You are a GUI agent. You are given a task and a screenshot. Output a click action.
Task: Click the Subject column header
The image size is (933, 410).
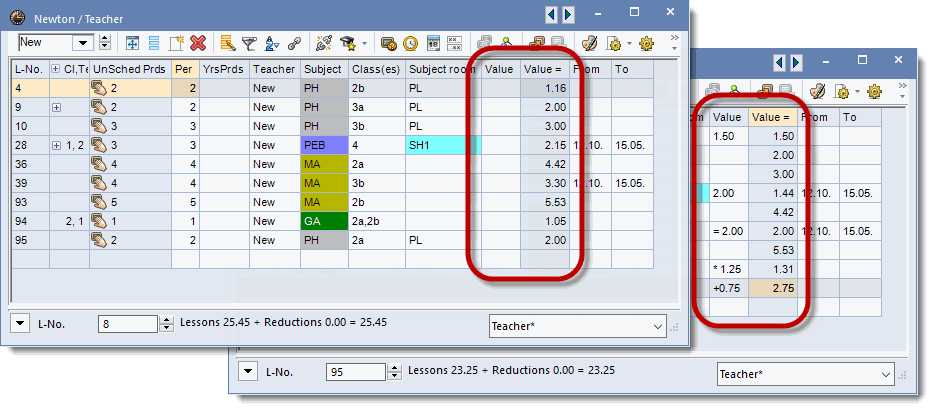[323, 69]
